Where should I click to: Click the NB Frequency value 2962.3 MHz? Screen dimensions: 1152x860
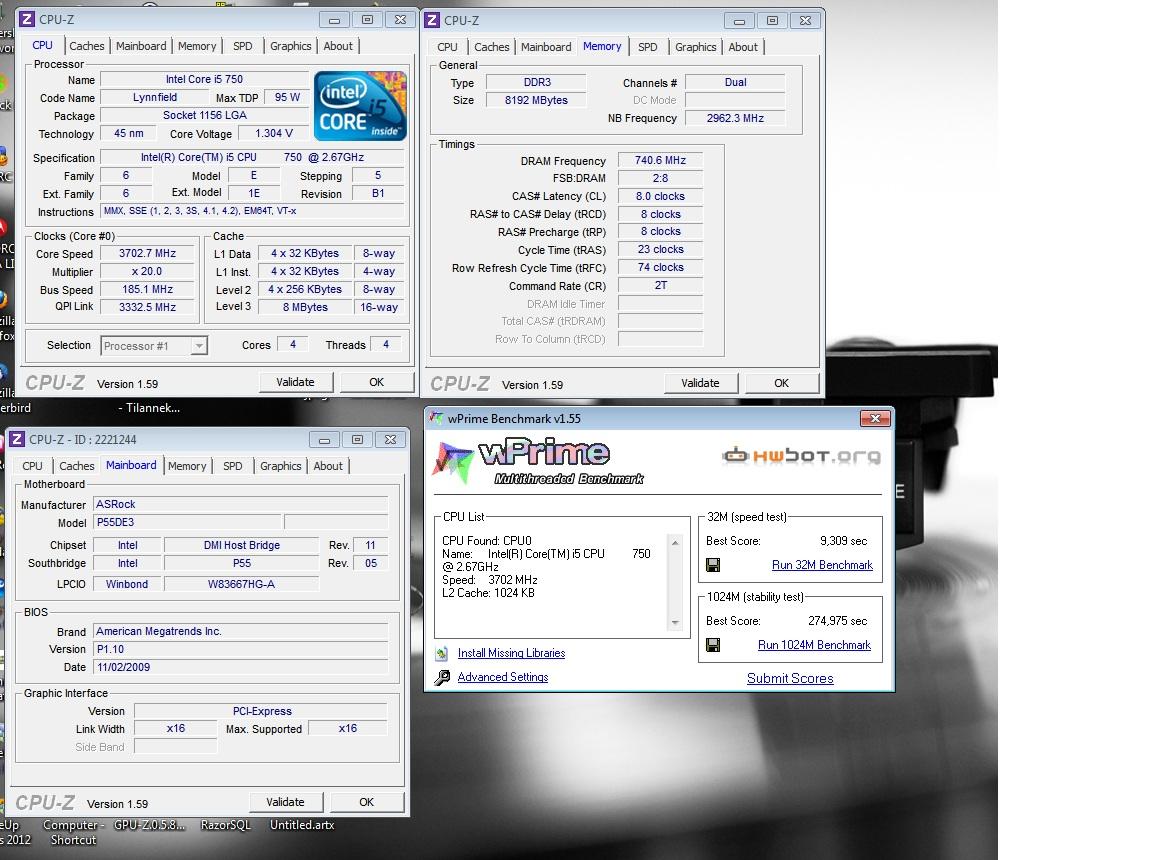pos(735,118)
